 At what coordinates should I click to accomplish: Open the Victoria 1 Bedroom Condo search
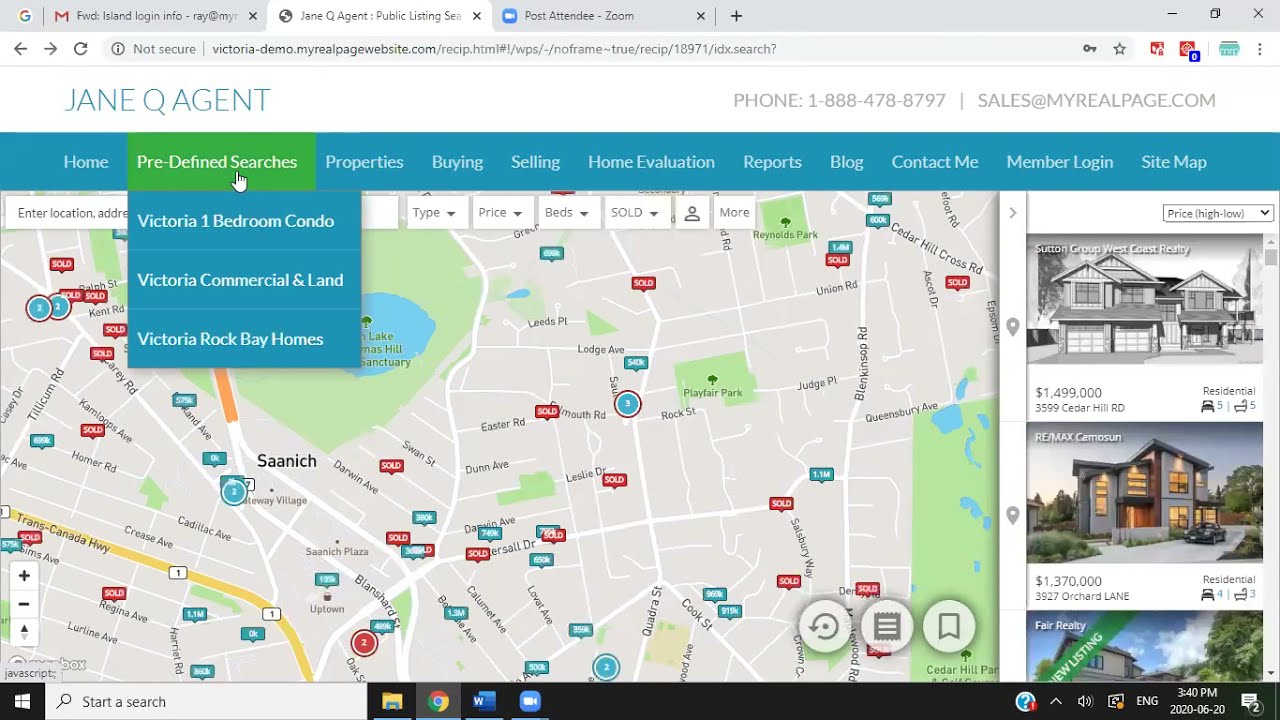coord(236,221)
